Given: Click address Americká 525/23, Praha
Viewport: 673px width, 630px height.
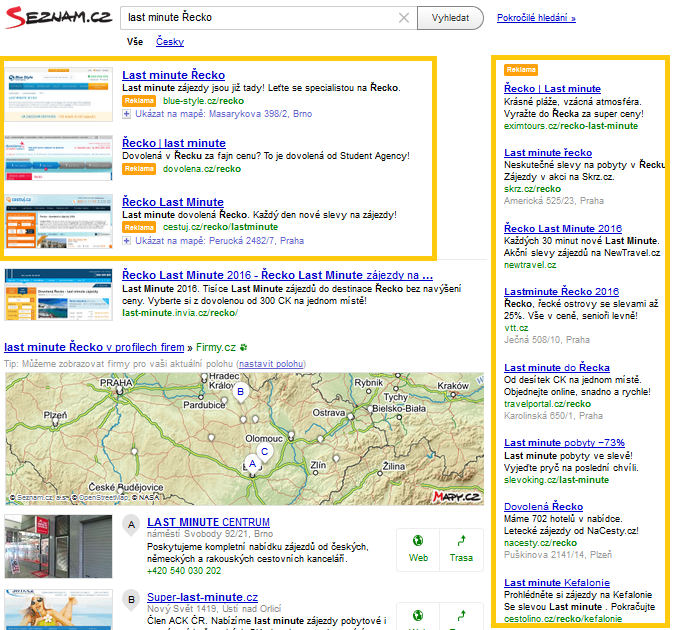Looking at the screenshot, I should 554,201.
